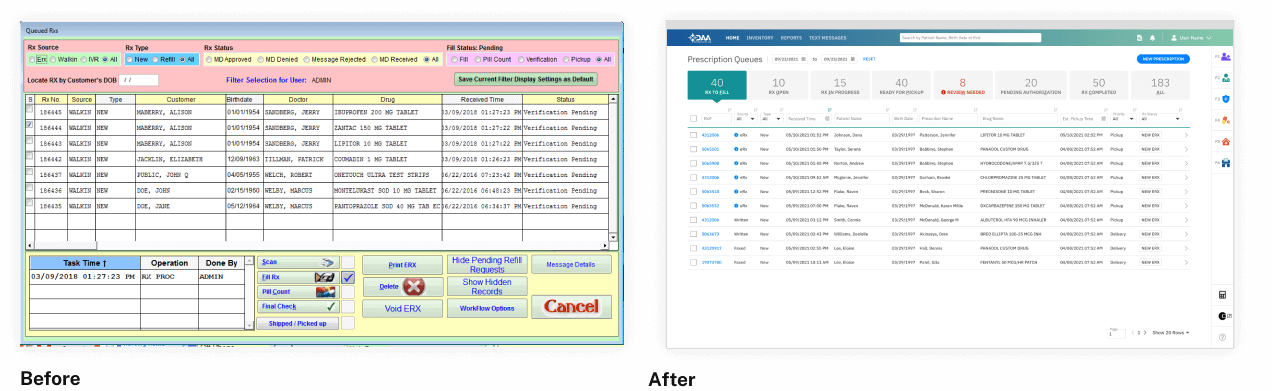Open the notifications bell icon
The width and height of the screenshot is (1272, 391).
coord(1152,37)
